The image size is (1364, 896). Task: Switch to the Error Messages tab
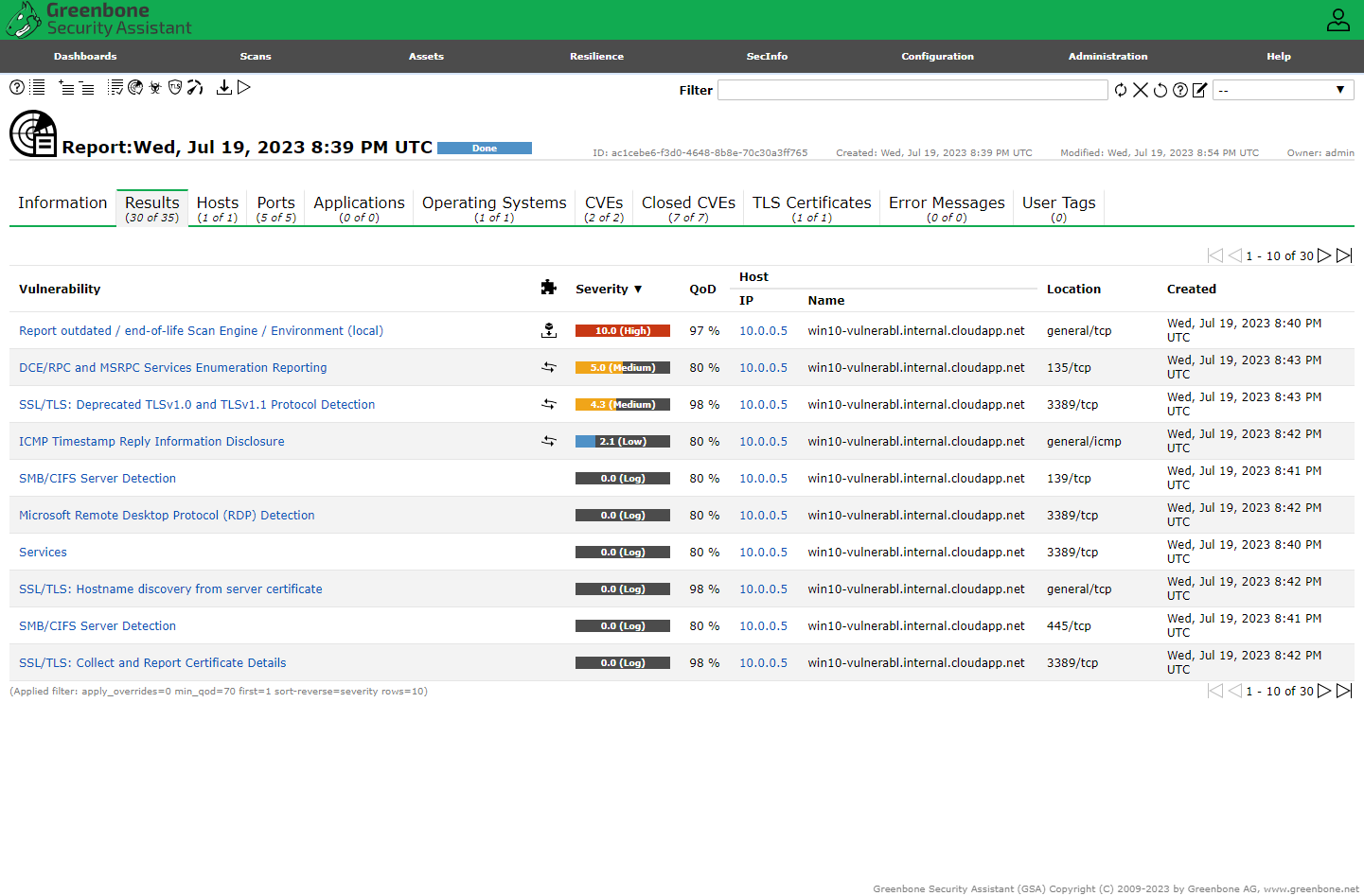[947, 208]
